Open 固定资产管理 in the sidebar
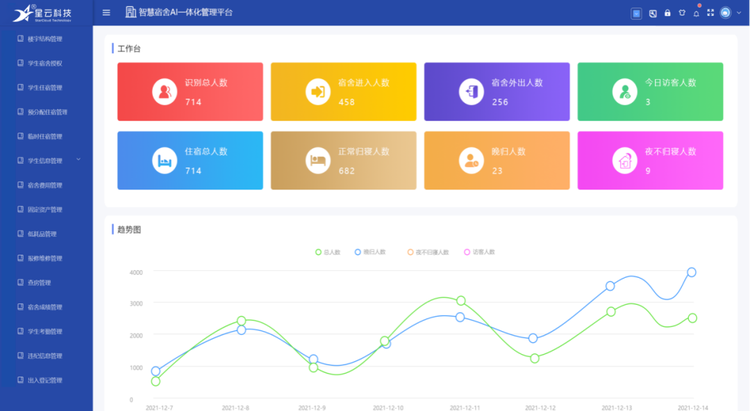Screen dimensions: 750x411 tap(46, 209)
